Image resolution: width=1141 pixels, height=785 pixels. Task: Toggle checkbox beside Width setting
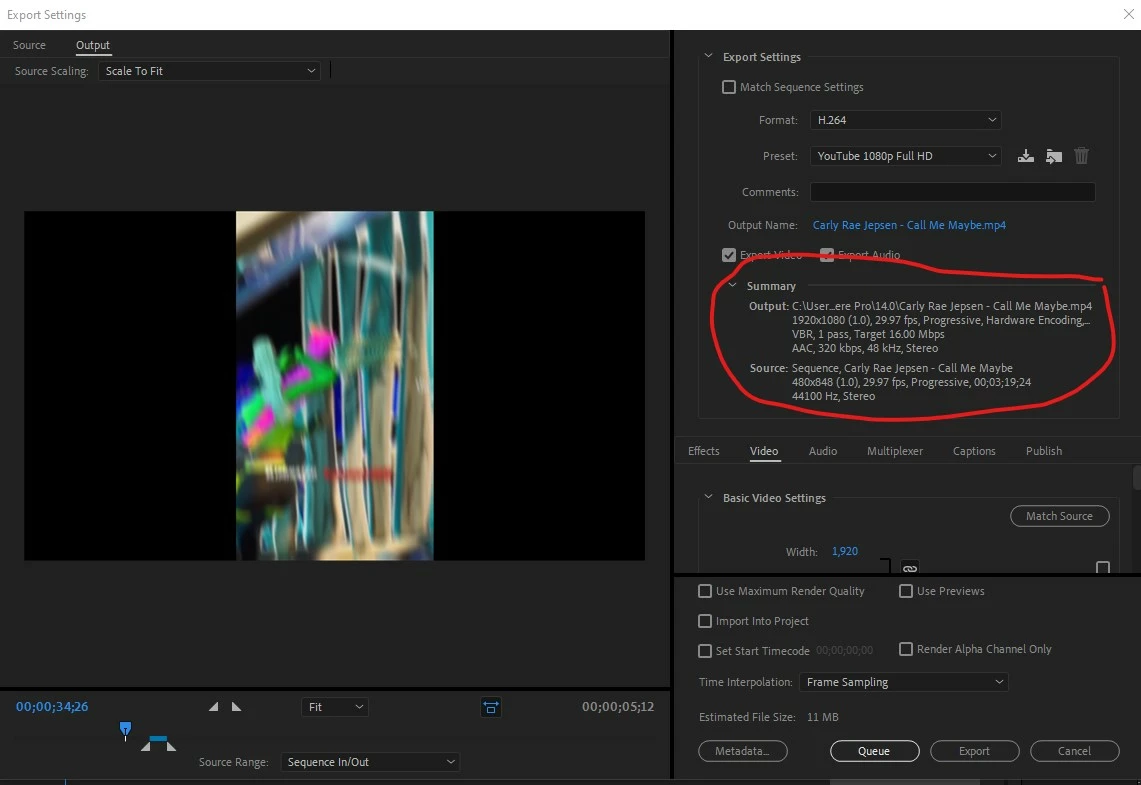1102,567
